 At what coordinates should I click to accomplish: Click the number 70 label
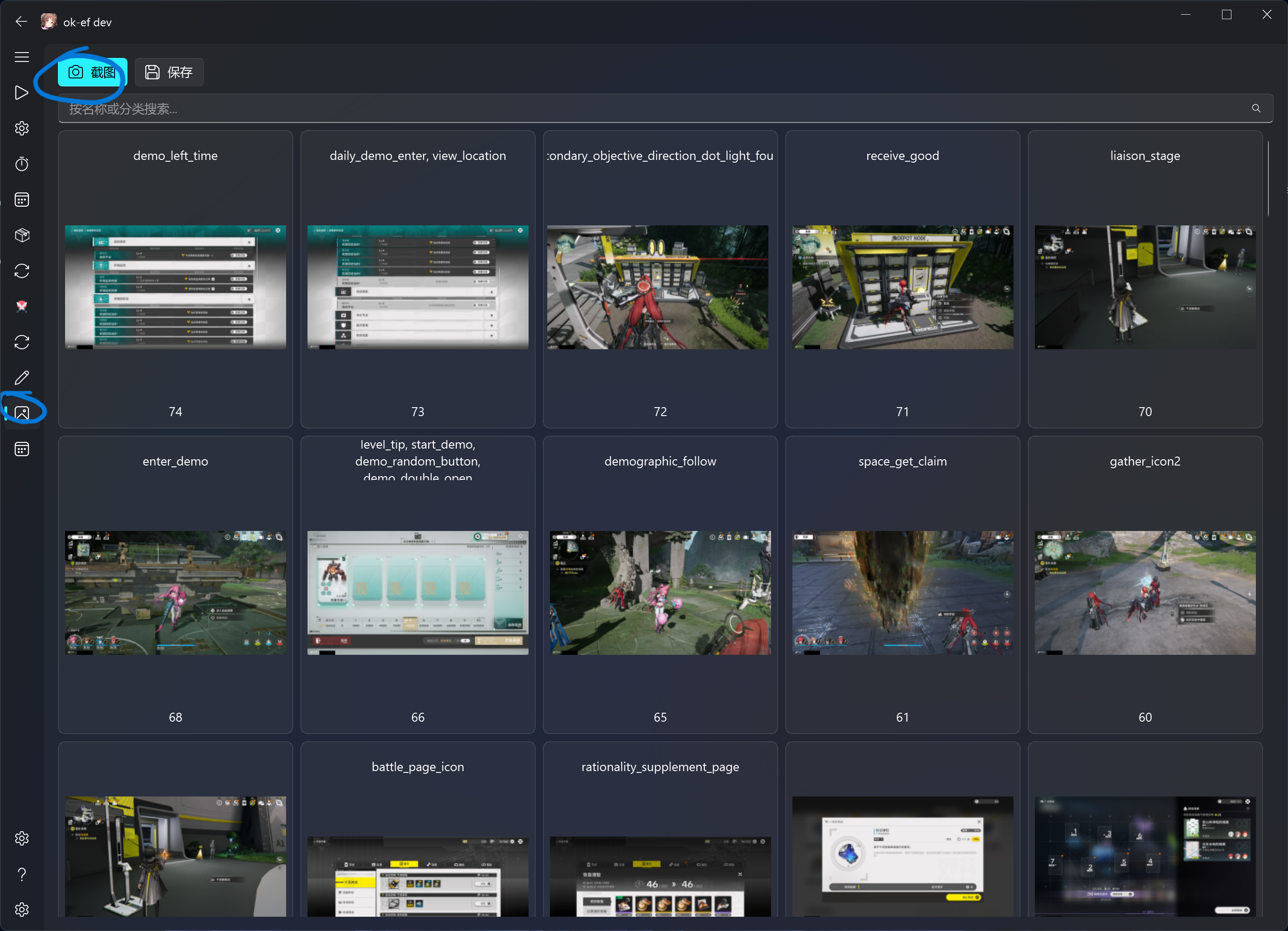(1145, 412)
